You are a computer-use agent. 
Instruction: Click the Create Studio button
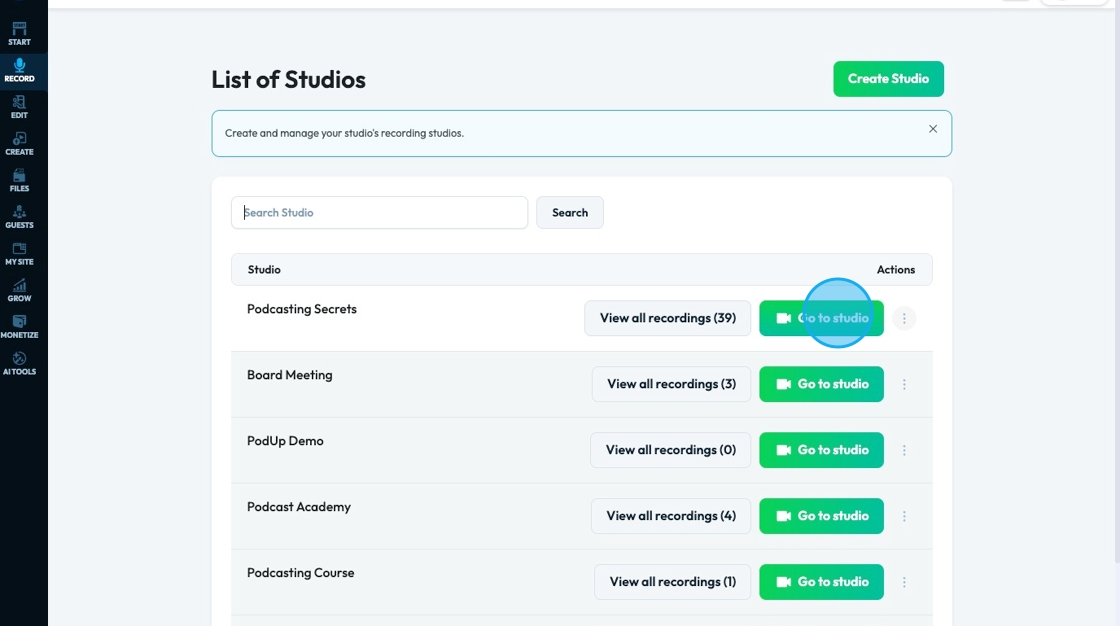click(x=888, y=79)
